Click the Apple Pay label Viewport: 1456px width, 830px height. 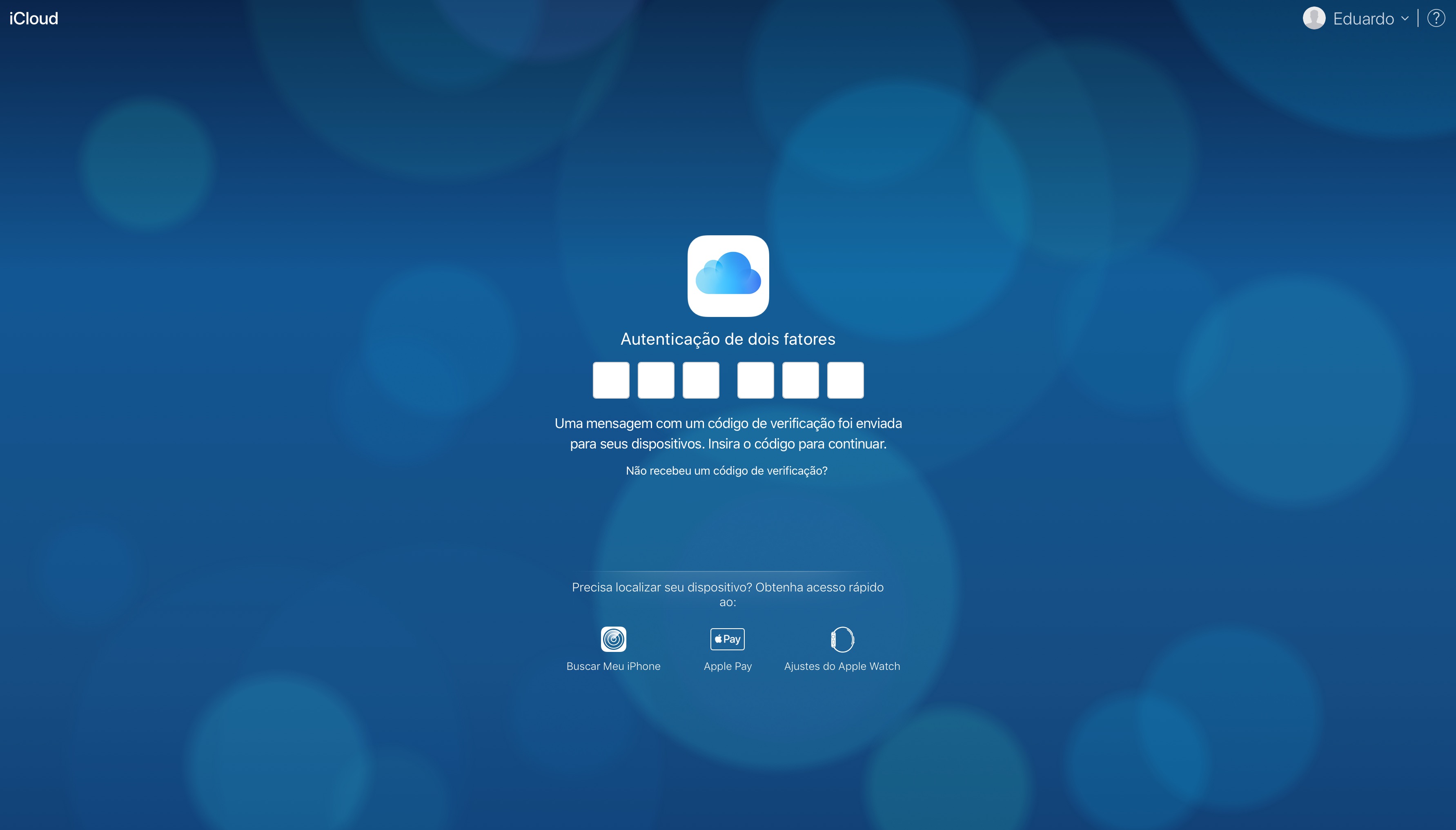click(x=728, y=666)
